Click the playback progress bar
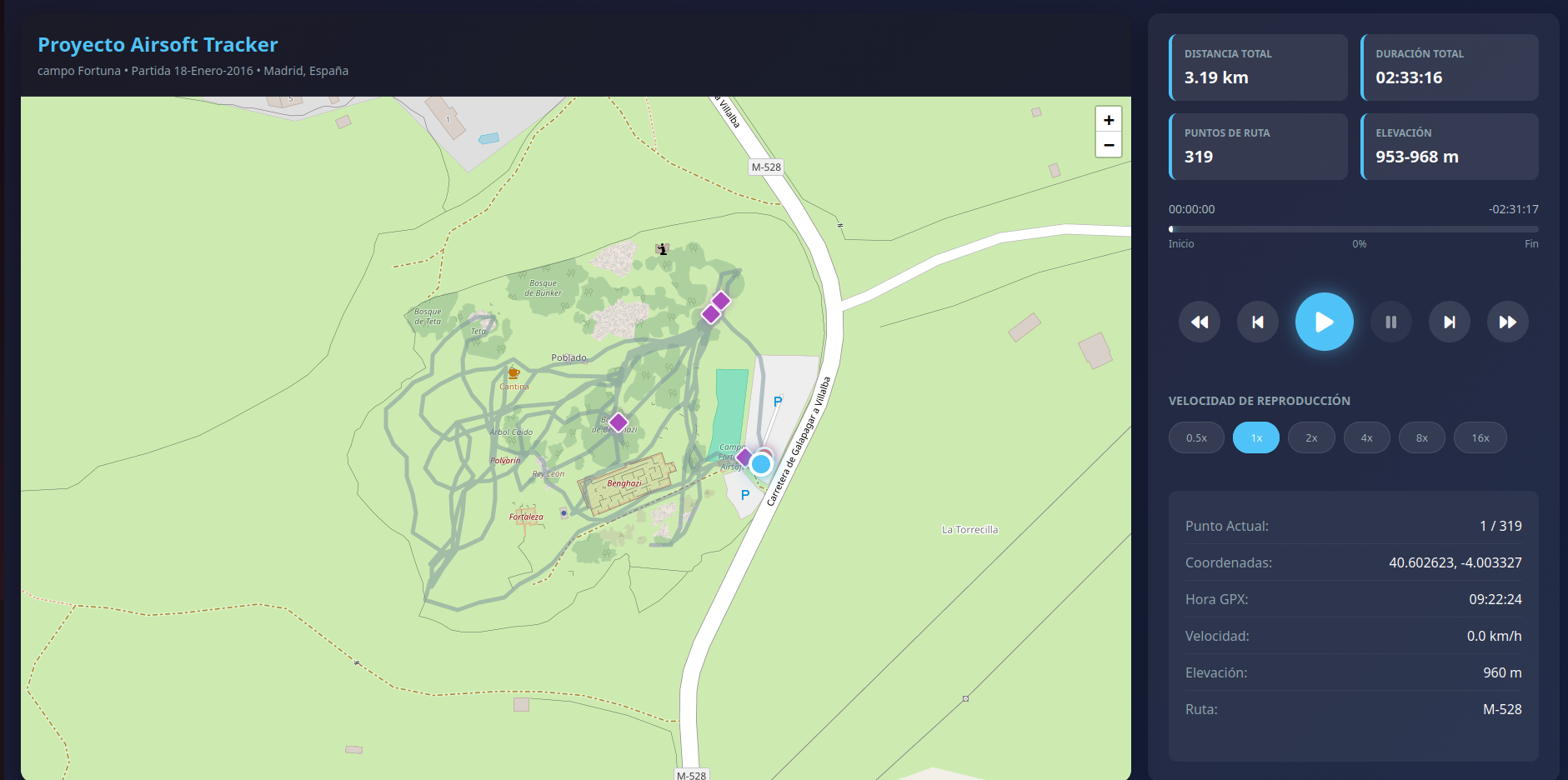The width and height of the screenshot is (1568, 780). coord(1353,228)
